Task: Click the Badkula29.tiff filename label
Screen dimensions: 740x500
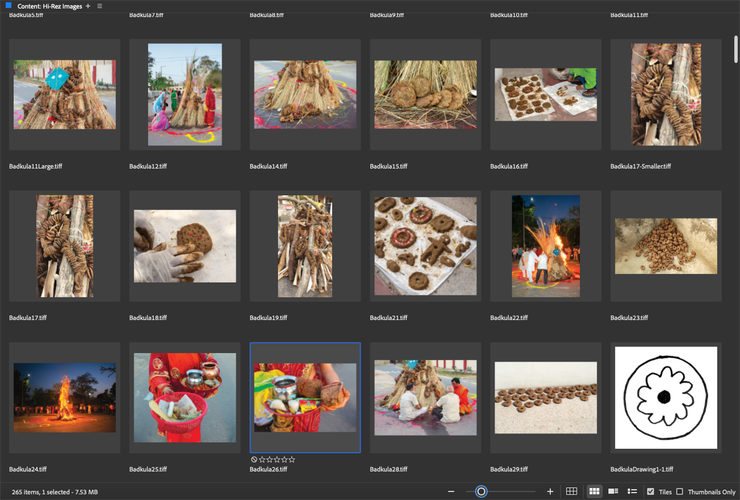Action: click(x=509, y=469)
